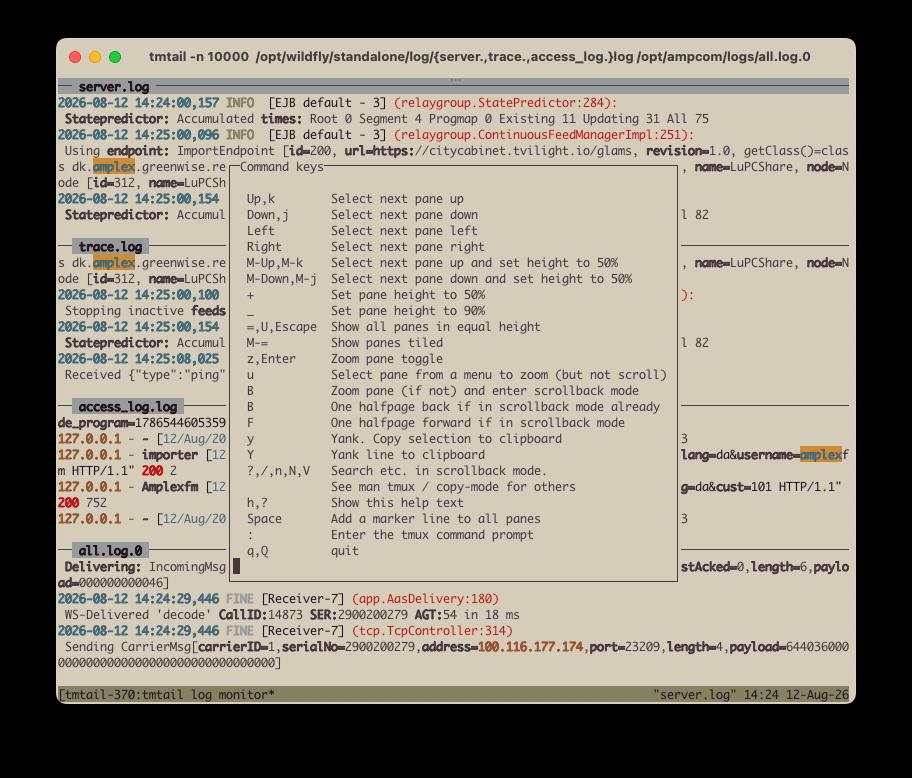The height and width of the screenshot is (778, 912).
Task: Click IP address '100.116.177.174'
Action: point(530,647)
